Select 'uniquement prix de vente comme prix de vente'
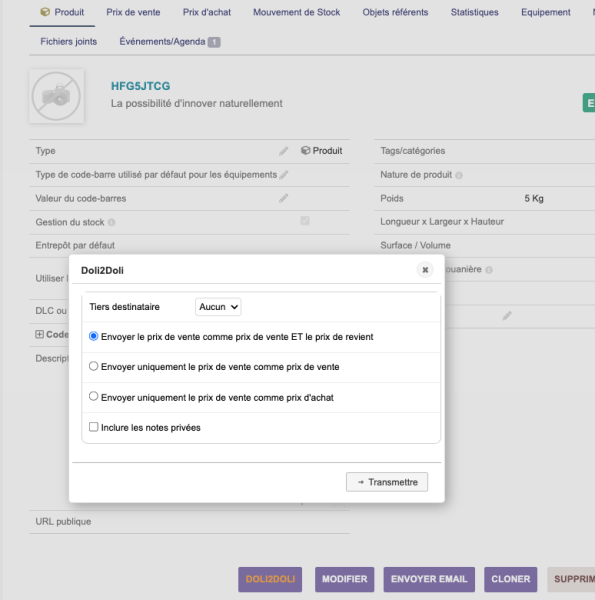 click(x=93, y=366)
